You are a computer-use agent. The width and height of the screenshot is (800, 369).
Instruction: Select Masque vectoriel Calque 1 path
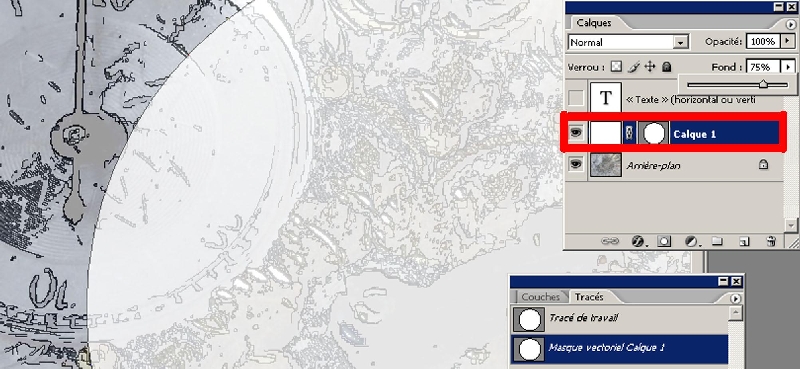coord(619,349)
